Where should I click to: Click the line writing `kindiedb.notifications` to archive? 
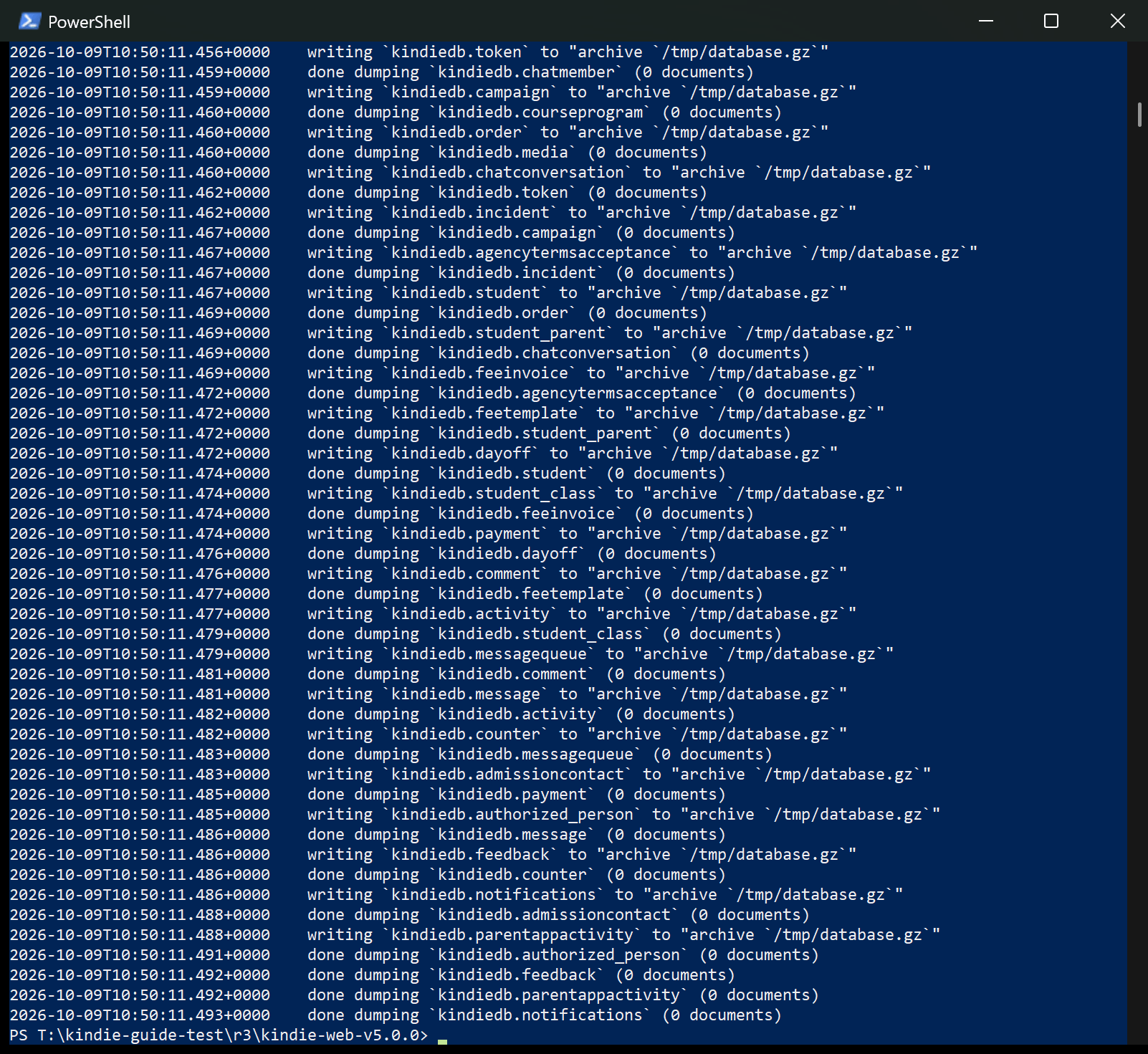point(456,895)
